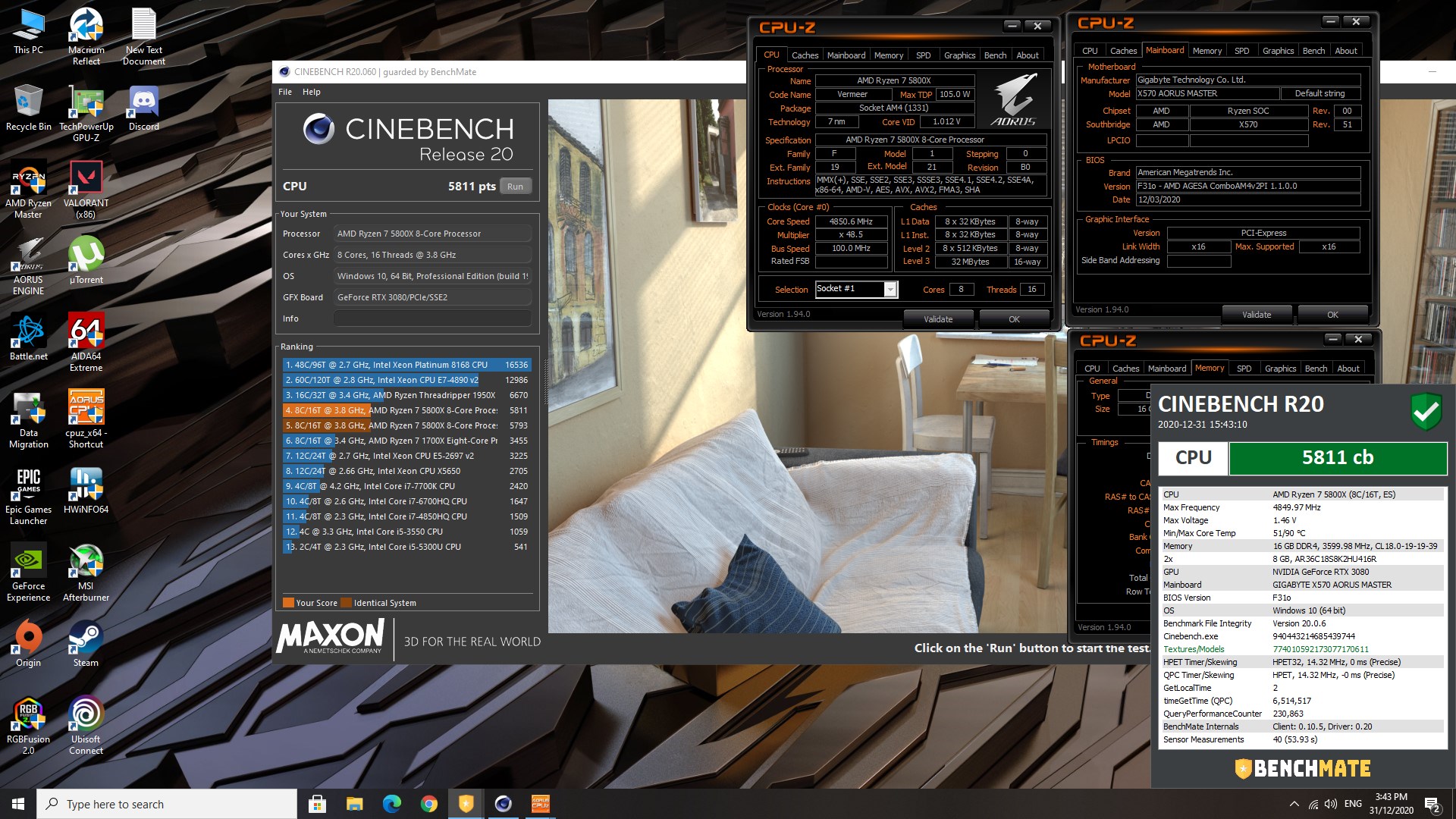Viewport: 1456px width, 819px height.
Task: Open Mainboard tab in left CPU-Z
Action: [846, 55]
